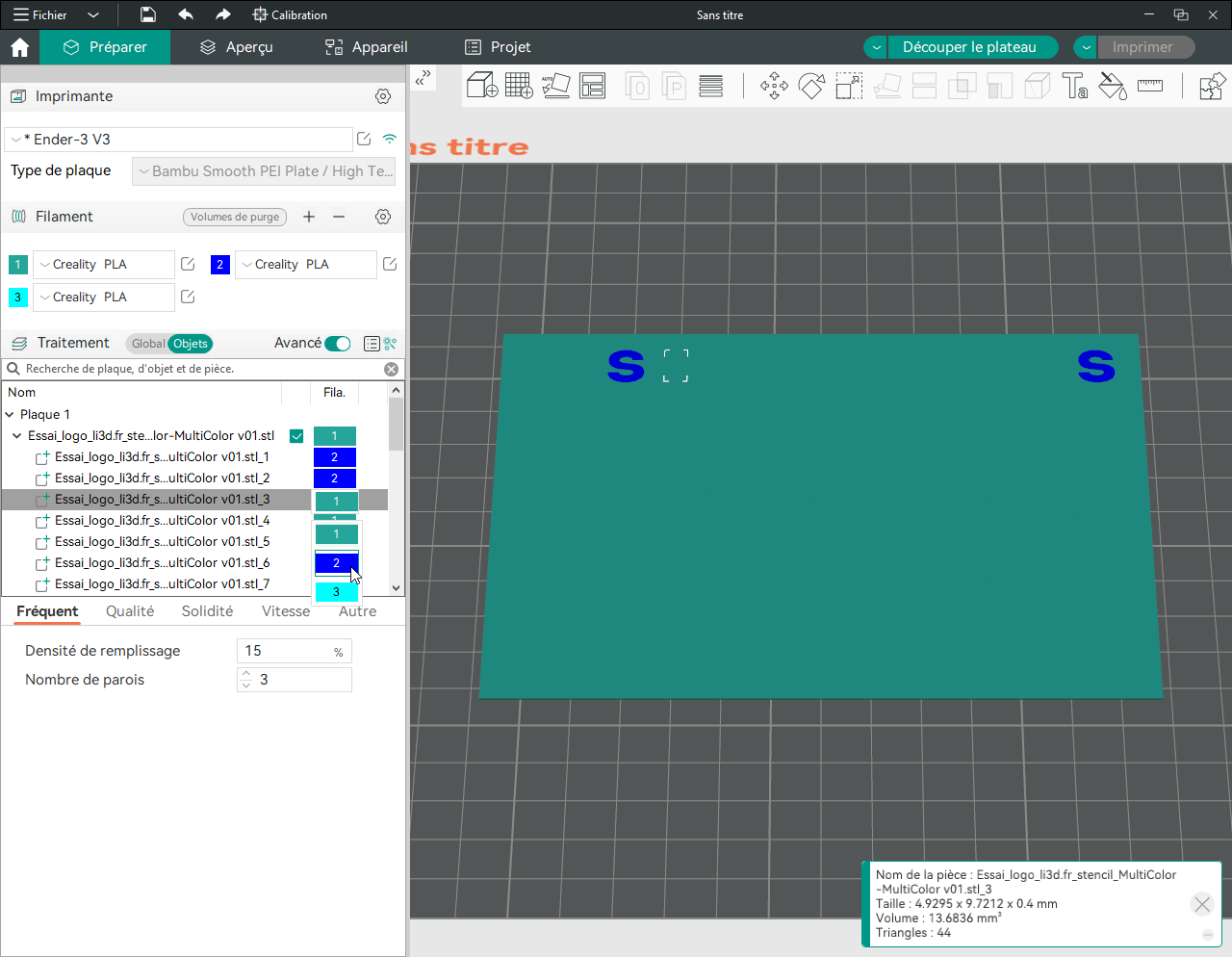Open the Qualité settings tab
The width and height of the screenshot is (1232, 957).
click(x=130, y=611)
